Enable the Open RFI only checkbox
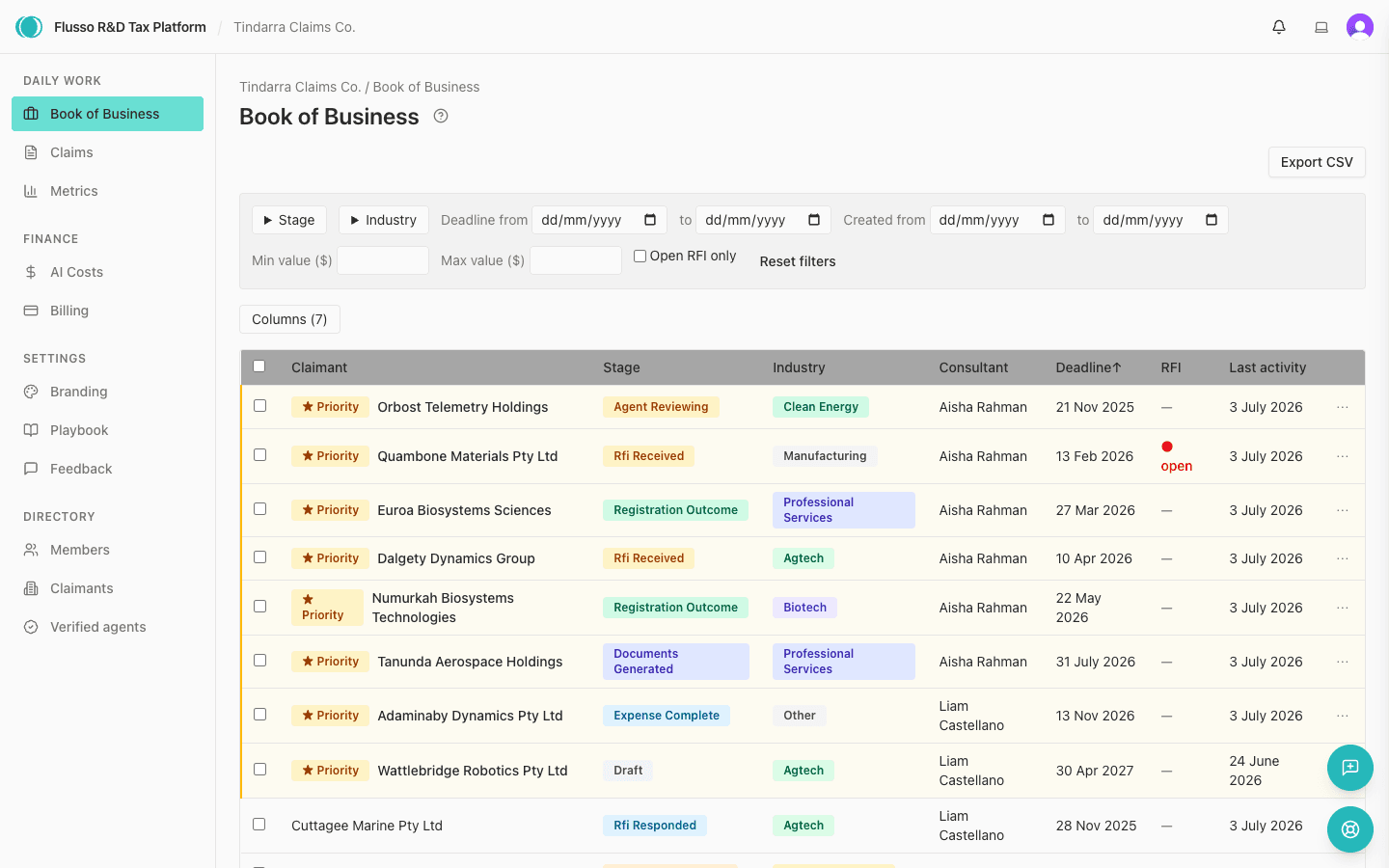The width and height of the screenshot is (1389, 868). [640, 256]
